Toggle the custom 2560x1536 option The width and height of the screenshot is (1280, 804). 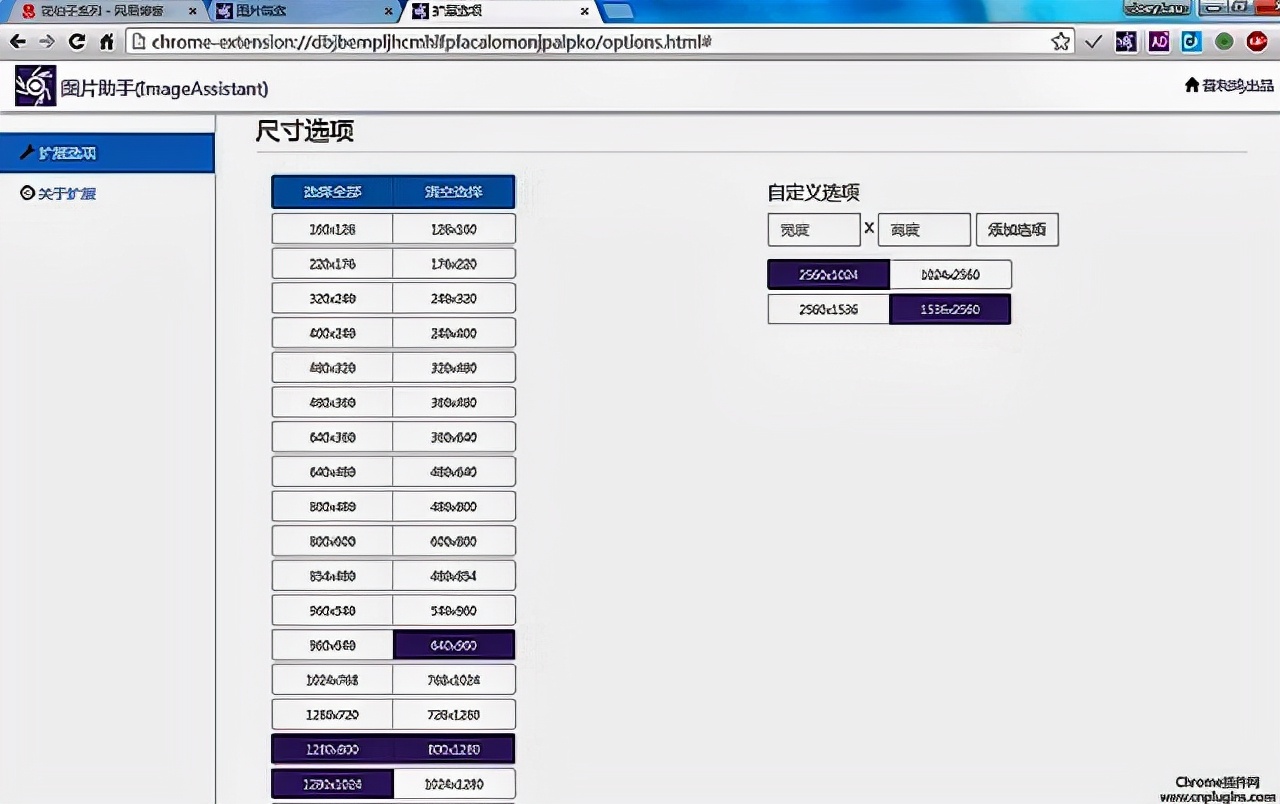click(828, 309)
